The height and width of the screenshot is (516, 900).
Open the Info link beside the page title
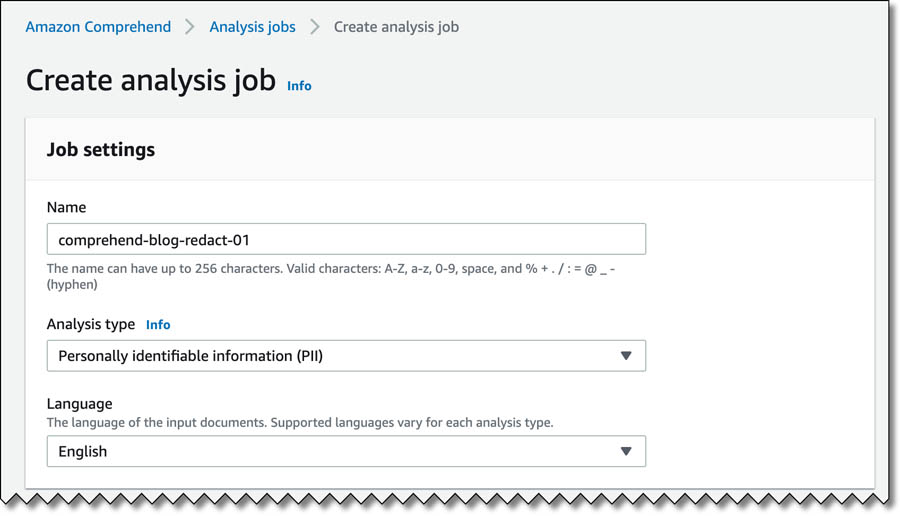[x=299, y=86]
